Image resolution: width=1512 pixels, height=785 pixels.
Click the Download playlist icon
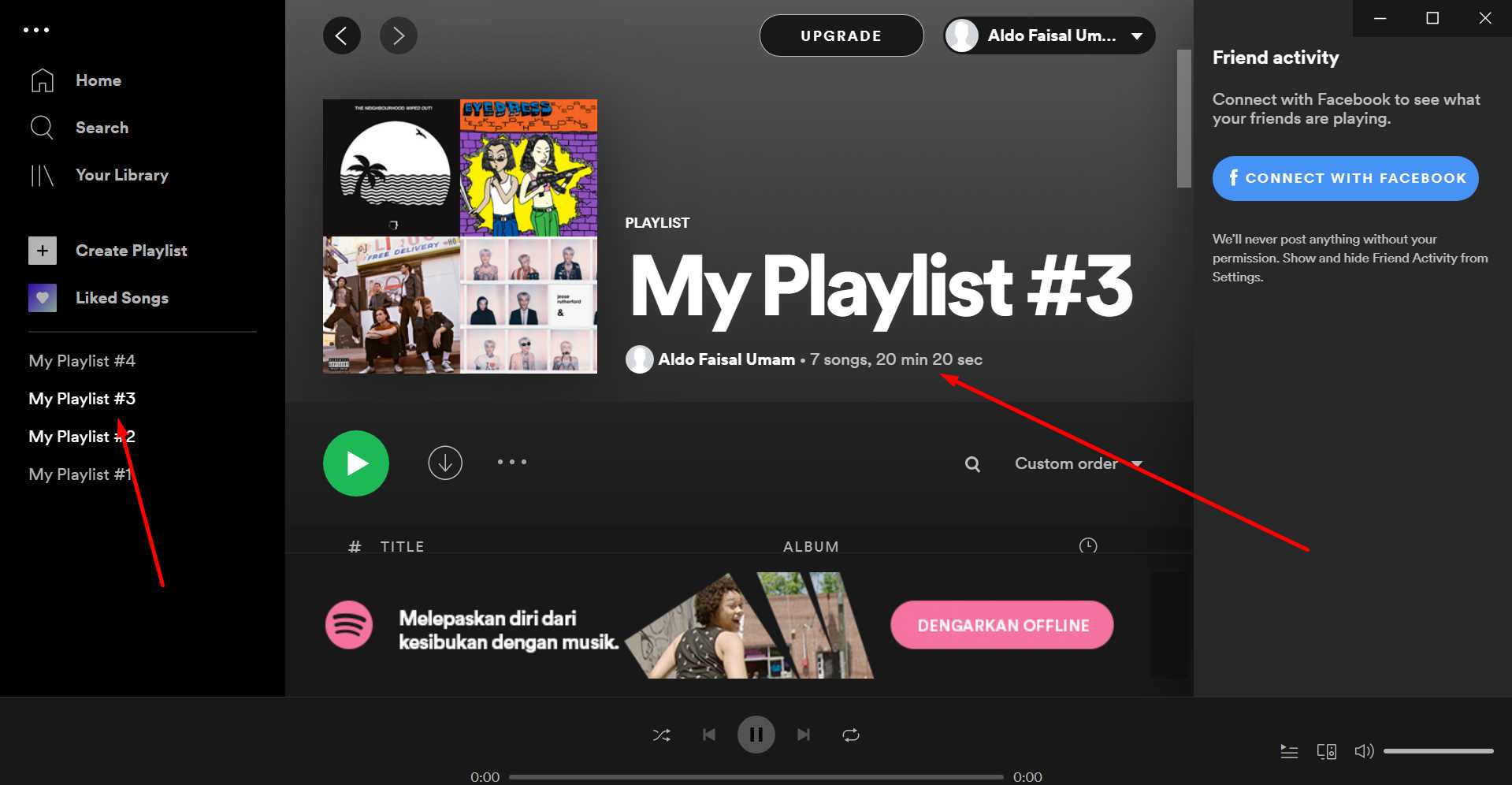tap(445, 463)
